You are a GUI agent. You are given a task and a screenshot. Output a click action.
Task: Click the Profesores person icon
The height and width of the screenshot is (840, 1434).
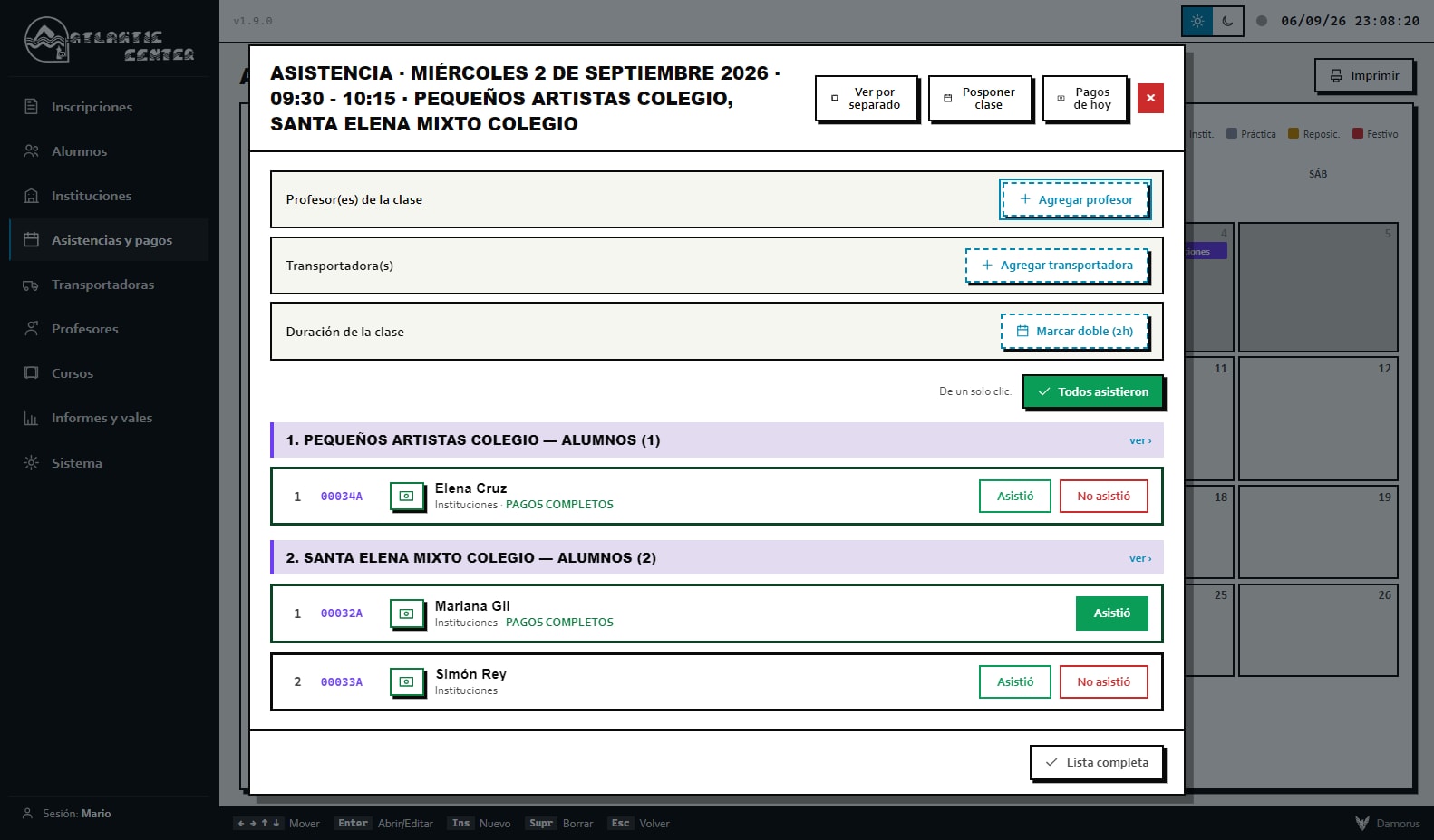31,329
